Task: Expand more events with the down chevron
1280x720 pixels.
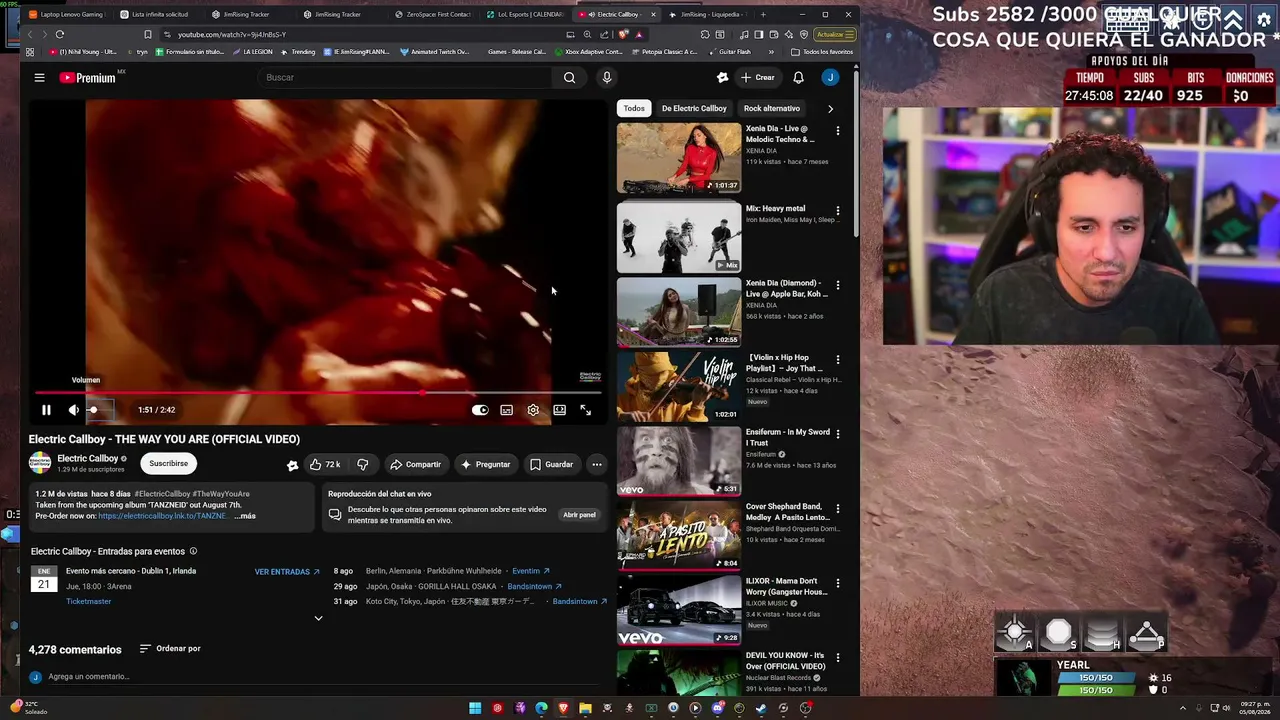Action: pyautogui.click(x=318, y=618)
